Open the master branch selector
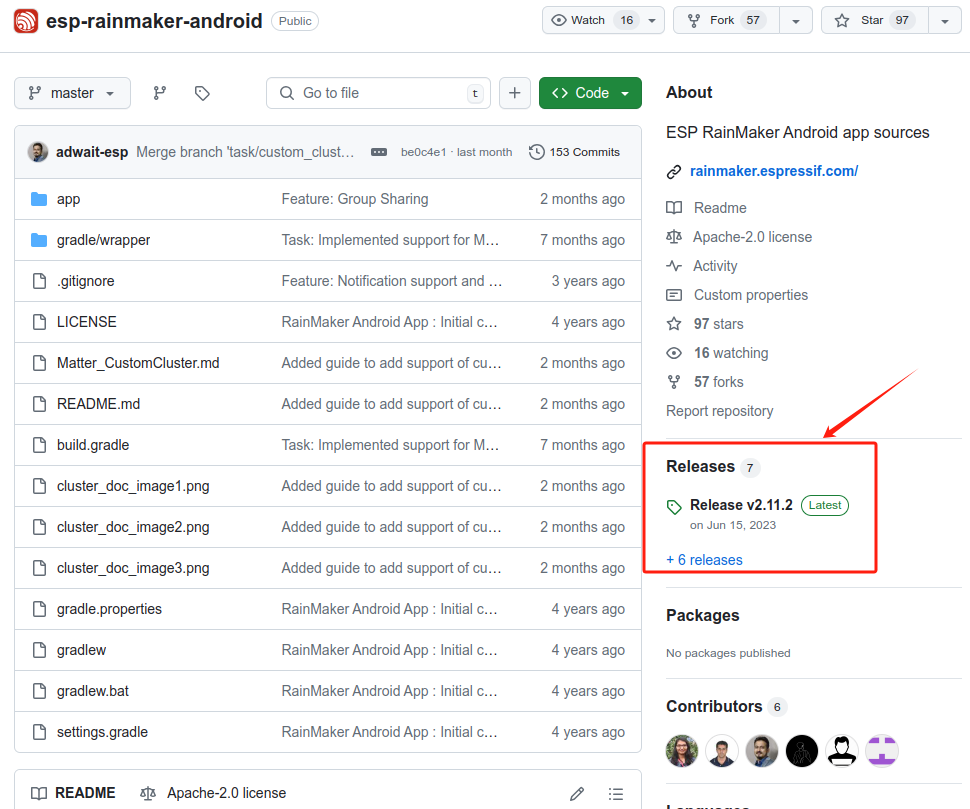970x809 pixels. 72,93
